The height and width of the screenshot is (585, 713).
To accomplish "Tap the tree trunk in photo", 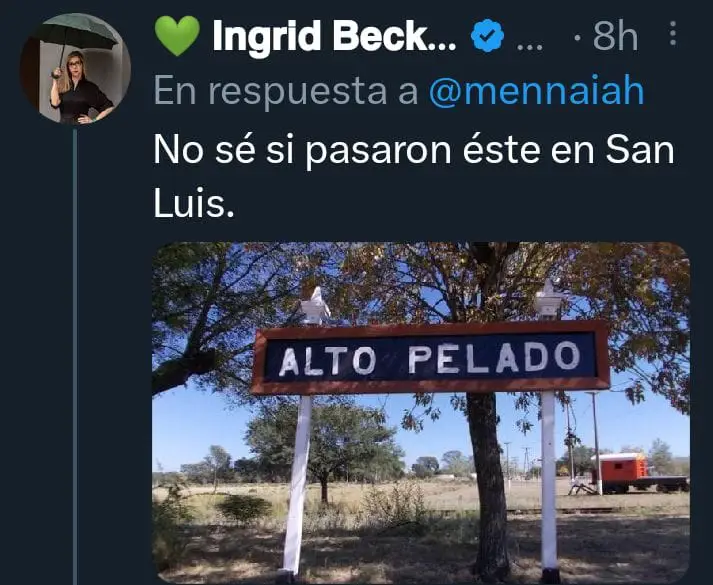I will click(x=489, y=484).
